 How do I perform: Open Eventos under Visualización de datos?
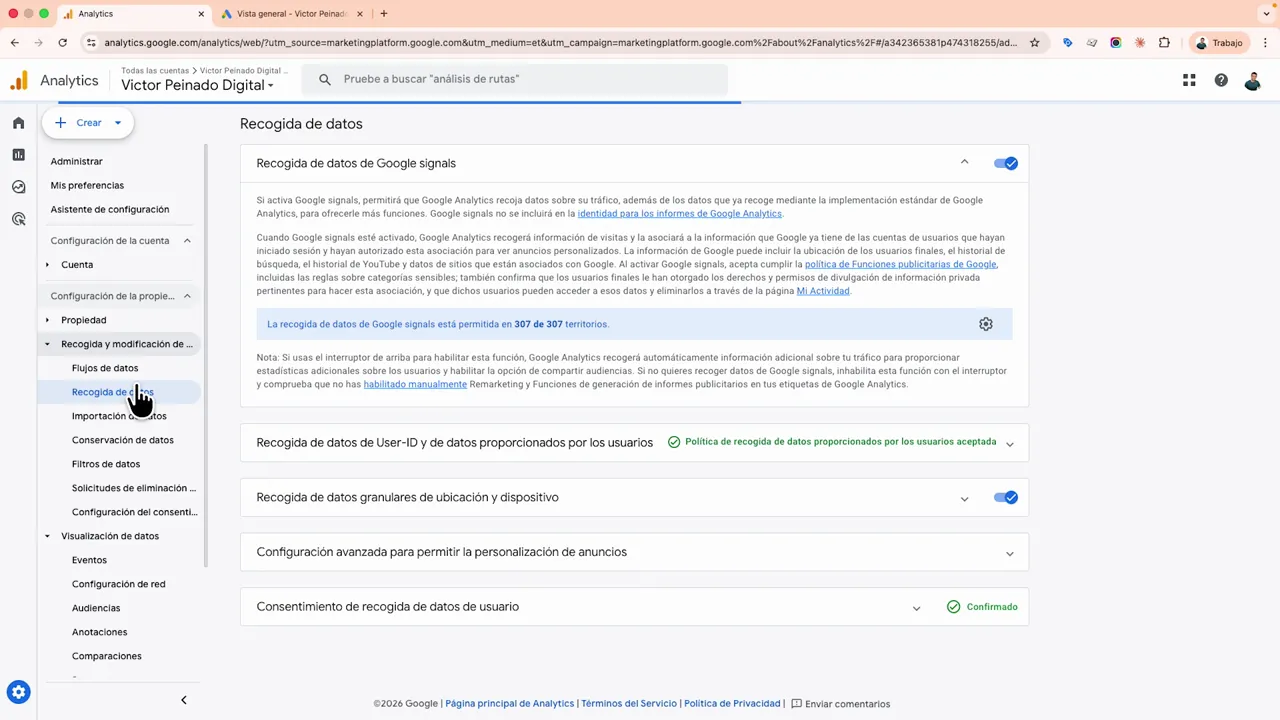coord(89,560)
